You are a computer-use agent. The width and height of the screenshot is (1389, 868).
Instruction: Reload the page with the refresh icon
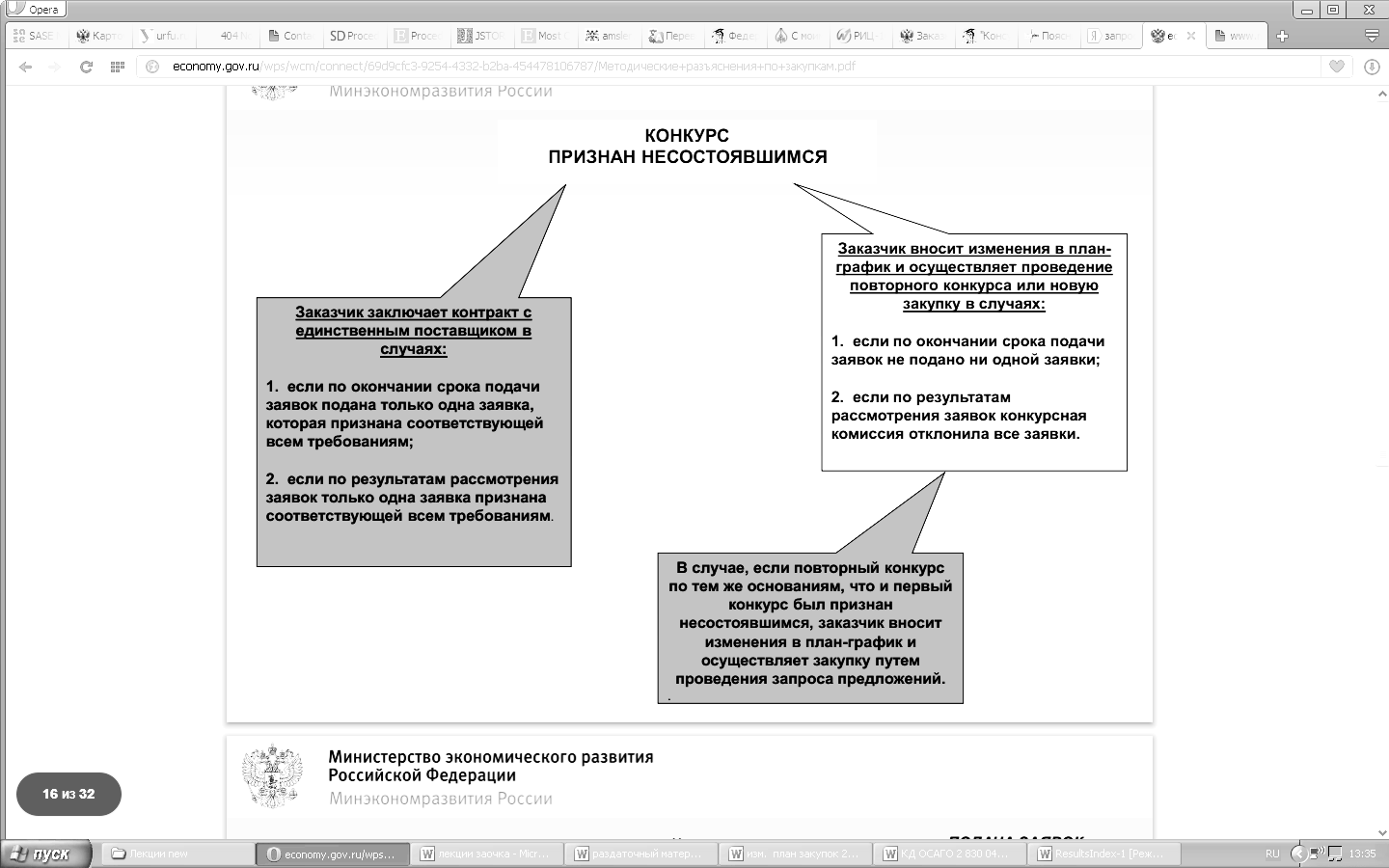point(86,67)
